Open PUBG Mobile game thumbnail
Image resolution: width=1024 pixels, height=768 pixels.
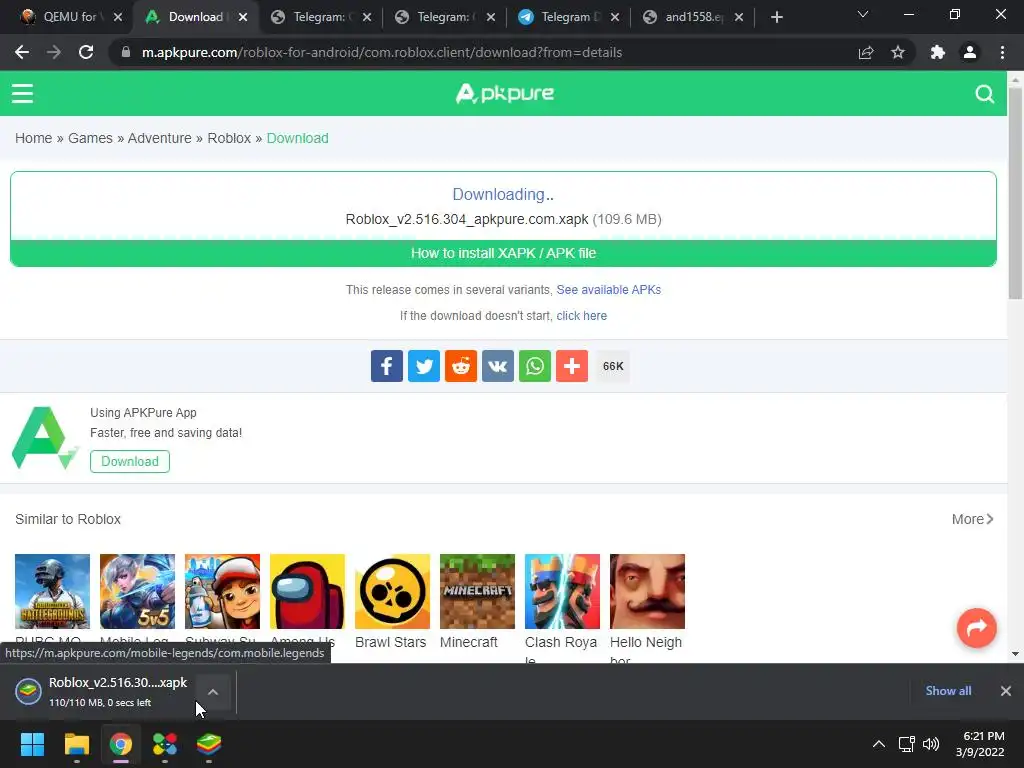pyautogui.click(x=52, y=592)
